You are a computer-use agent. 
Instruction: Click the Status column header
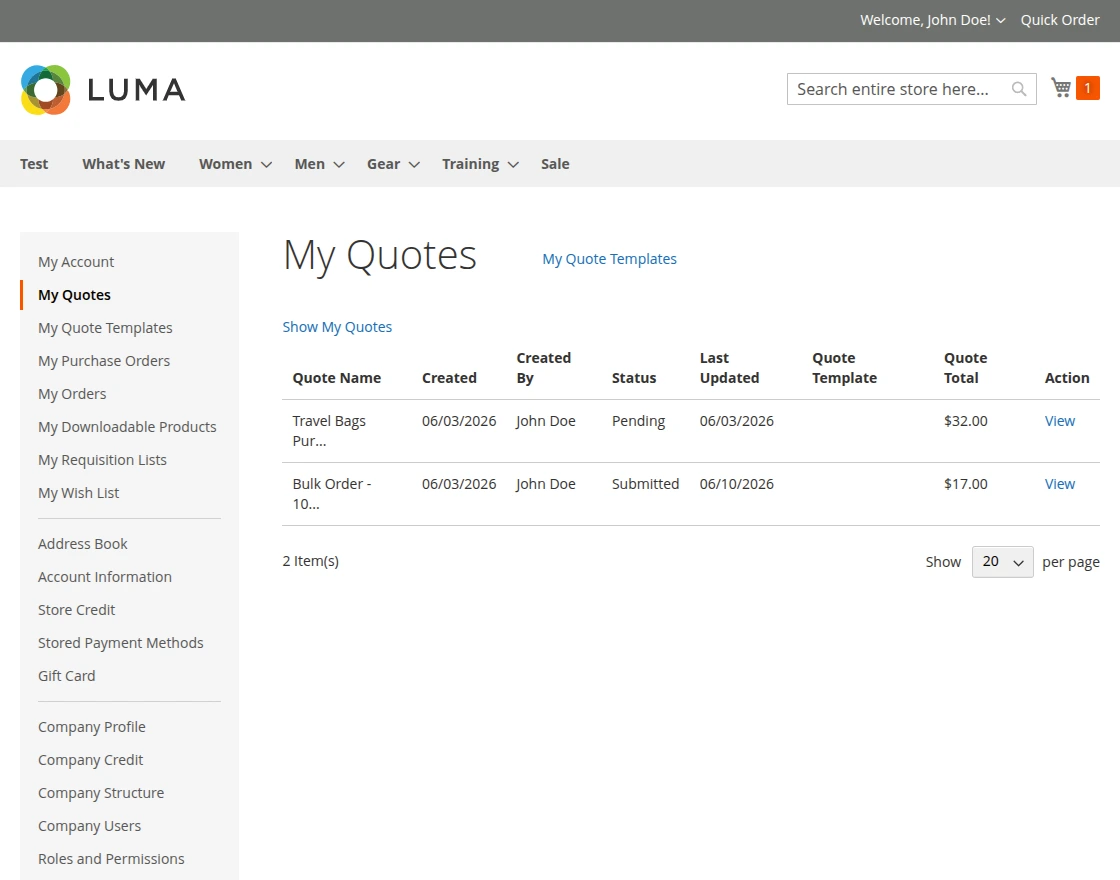634,378
